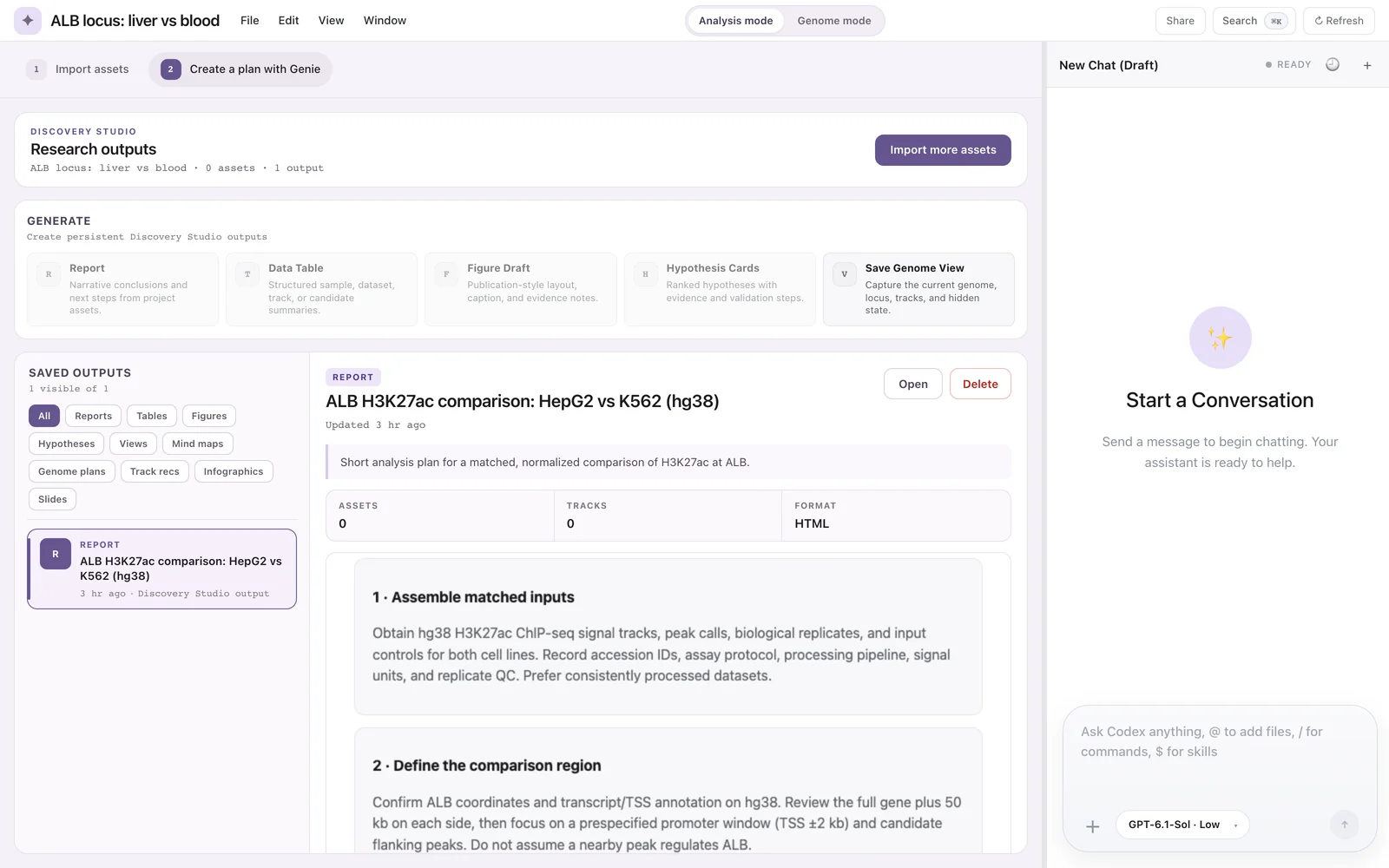Click the V icon on Save Genome View
Image resolution: width=1389 pixels, height=868 pixels.
pos(844,274)
